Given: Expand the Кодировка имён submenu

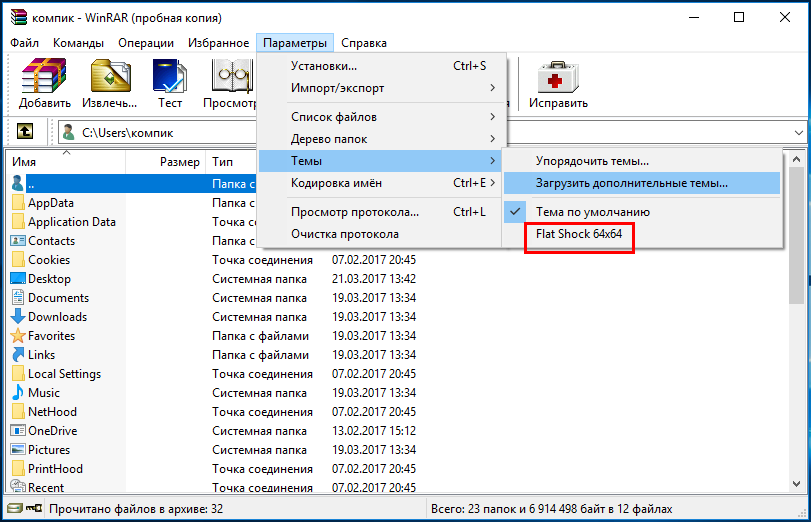Looking at the screenshot, I should (380, 183).
